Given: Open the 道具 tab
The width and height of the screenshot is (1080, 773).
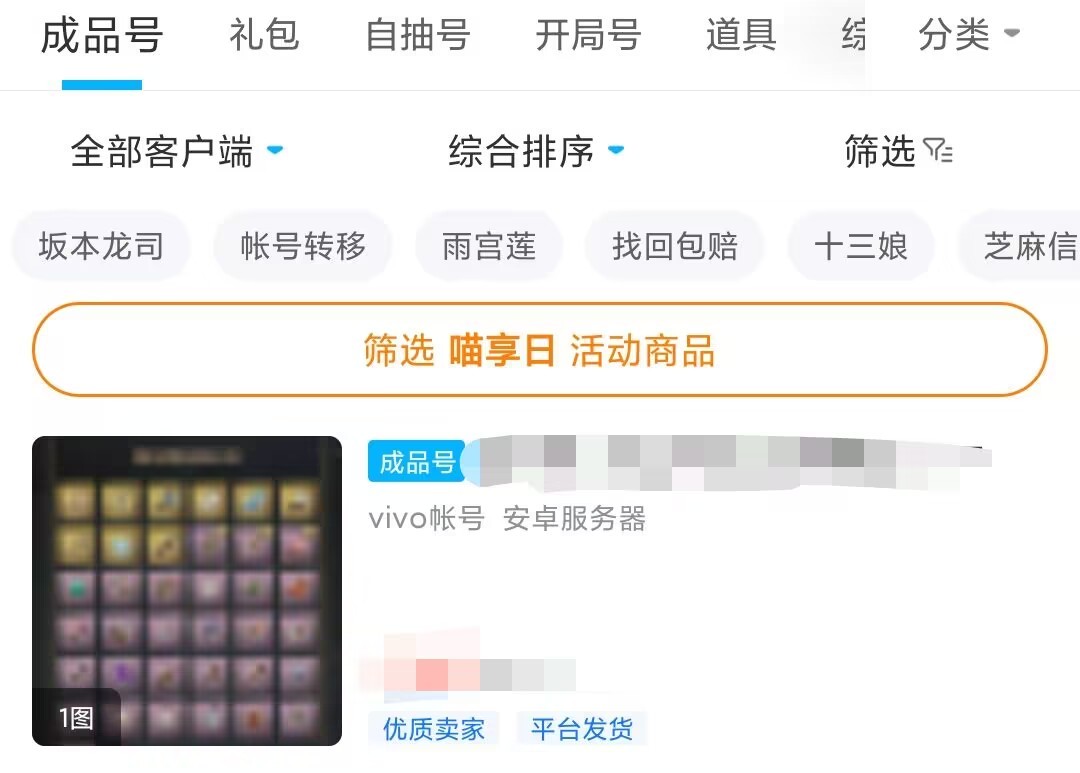Looking at the screenshot, I should pos(741,35).
